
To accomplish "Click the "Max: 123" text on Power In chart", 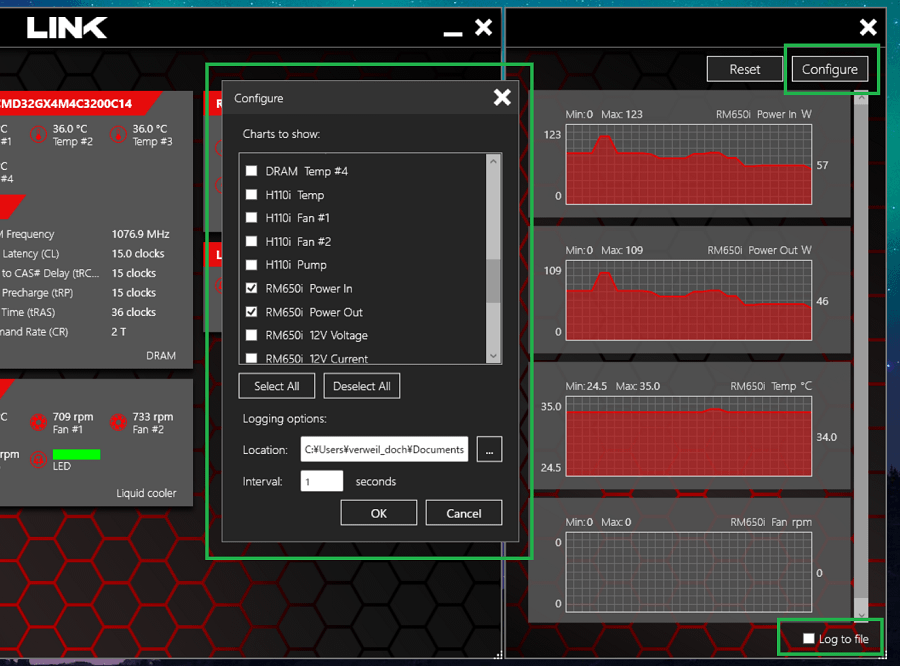I will tap(622, 114).
